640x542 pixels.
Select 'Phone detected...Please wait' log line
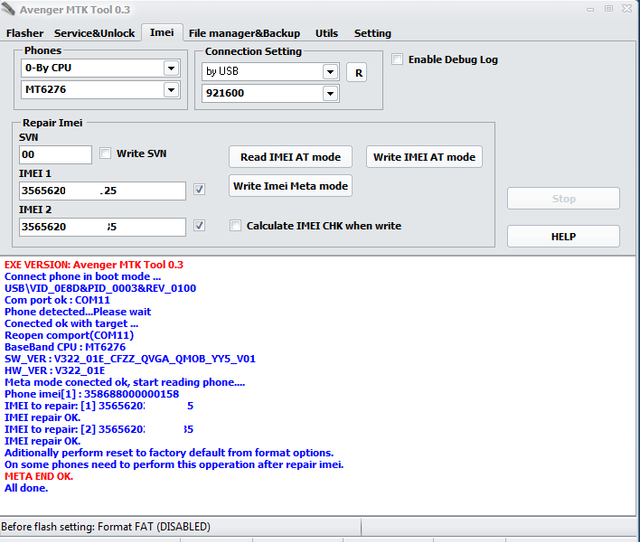[78, 312]
